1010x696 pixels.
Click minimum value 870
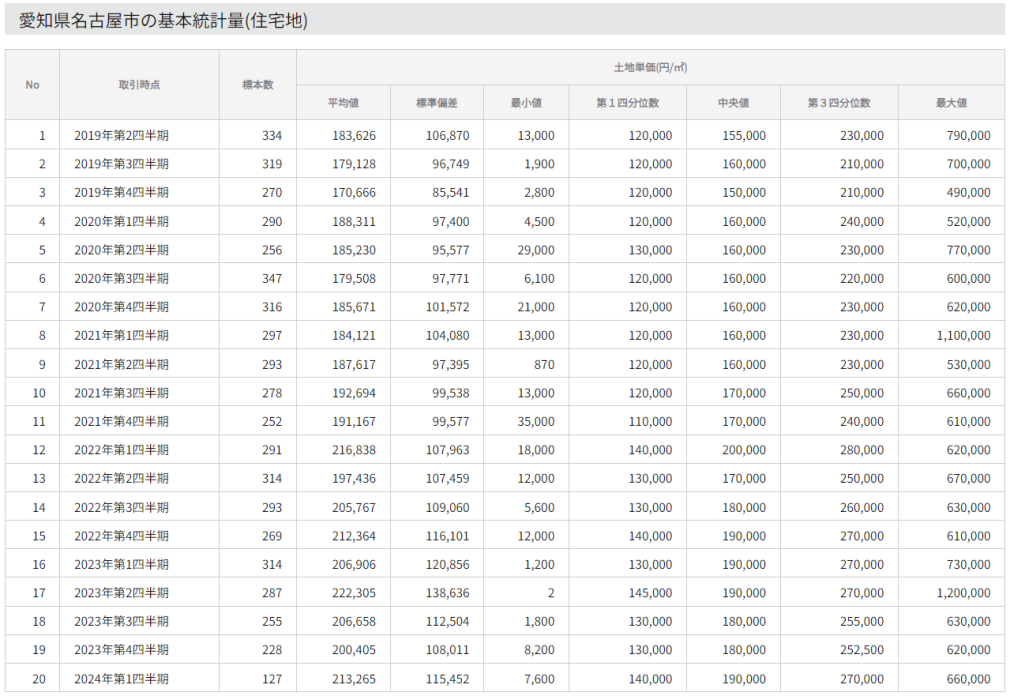coord(544,364)
